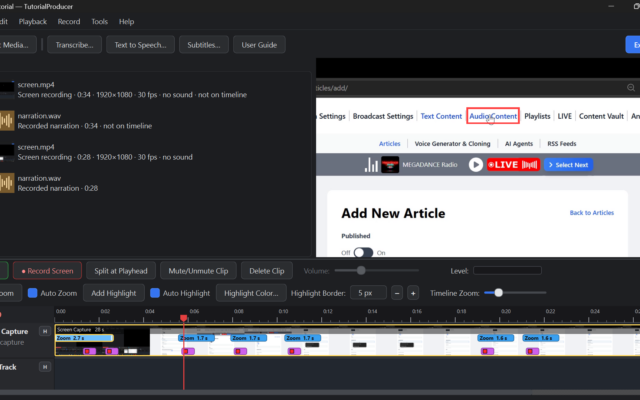Switch the Published toggle on
Viewport: 640px width, 400px height.
(363, 253)
